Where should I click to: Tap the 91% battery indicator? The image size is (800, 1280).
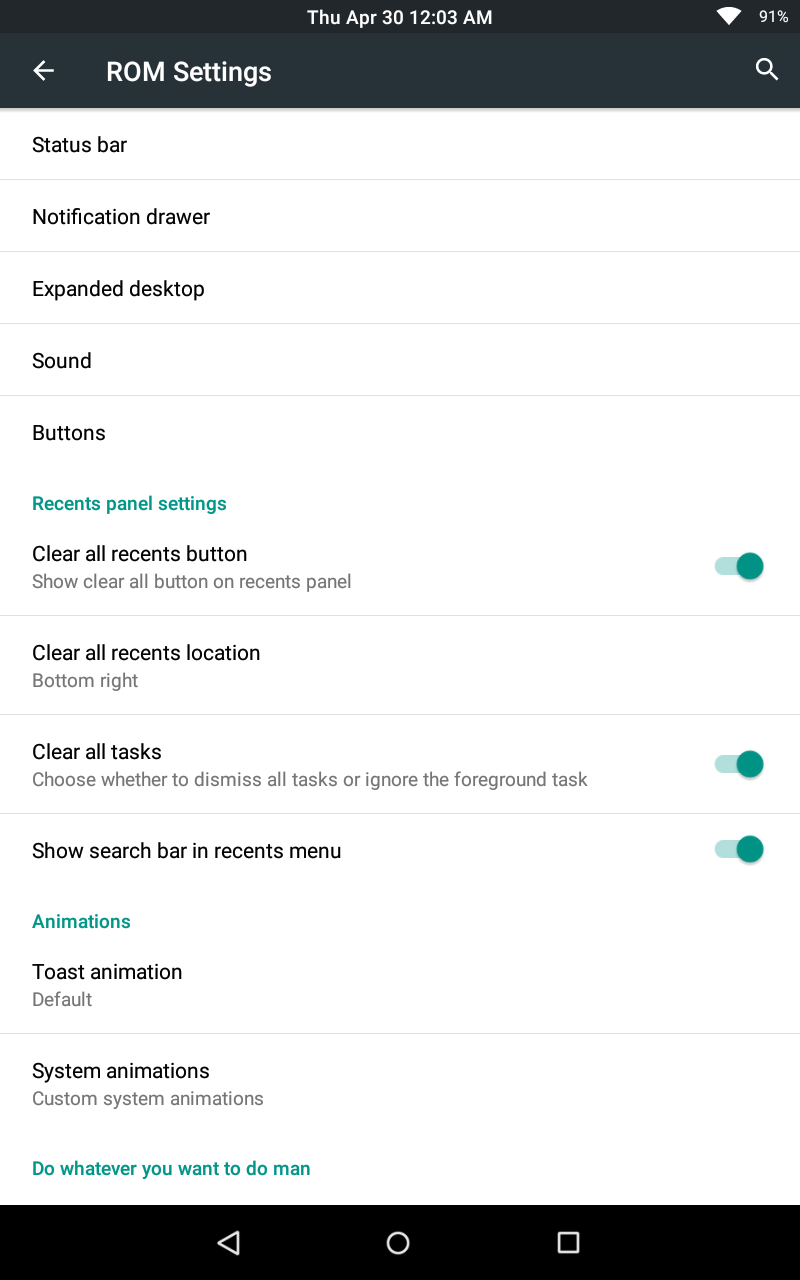click(774, 17)
